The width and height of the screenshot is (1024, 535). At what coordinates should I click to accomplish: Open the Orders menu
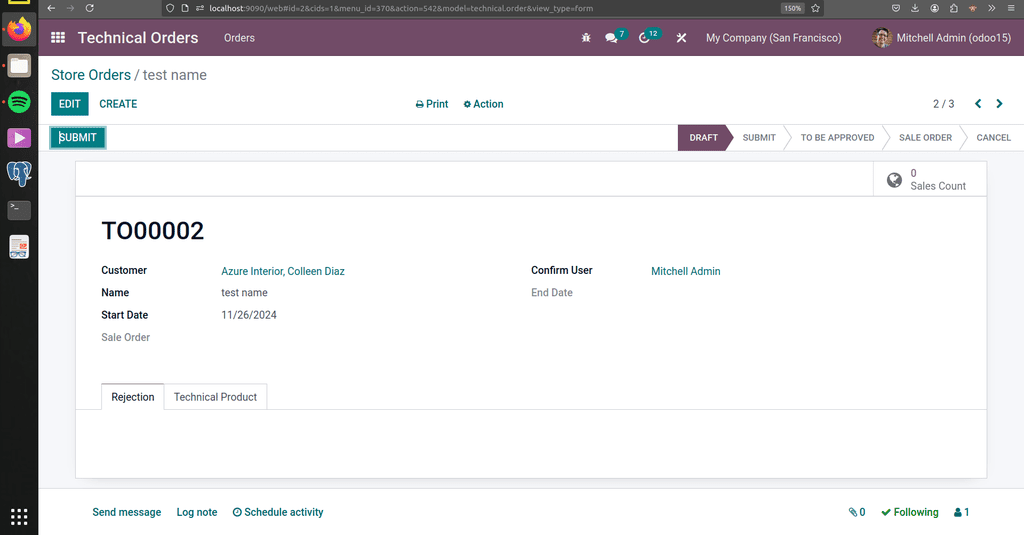coord(239,38)
